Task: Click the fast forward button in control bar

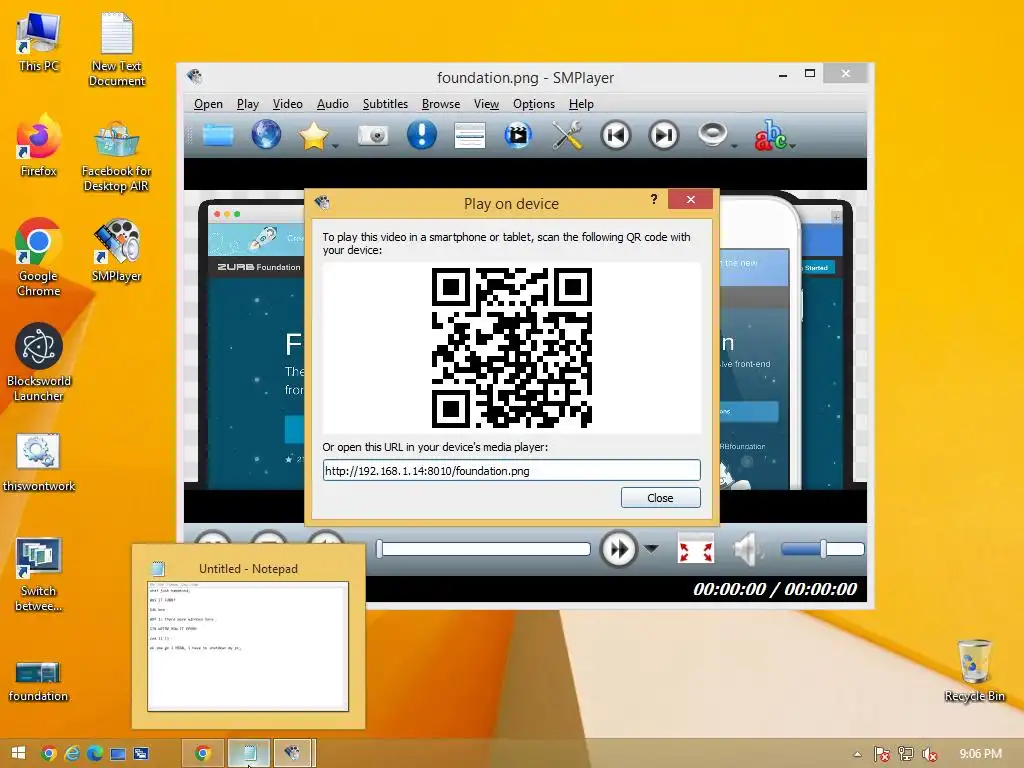Action: (618, 549)
